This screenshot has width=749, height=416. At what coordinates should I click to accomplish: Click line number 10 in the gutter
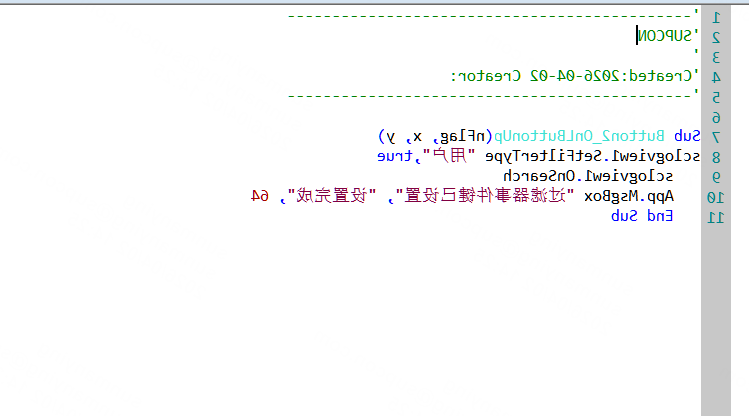click(x=716, y=198)
